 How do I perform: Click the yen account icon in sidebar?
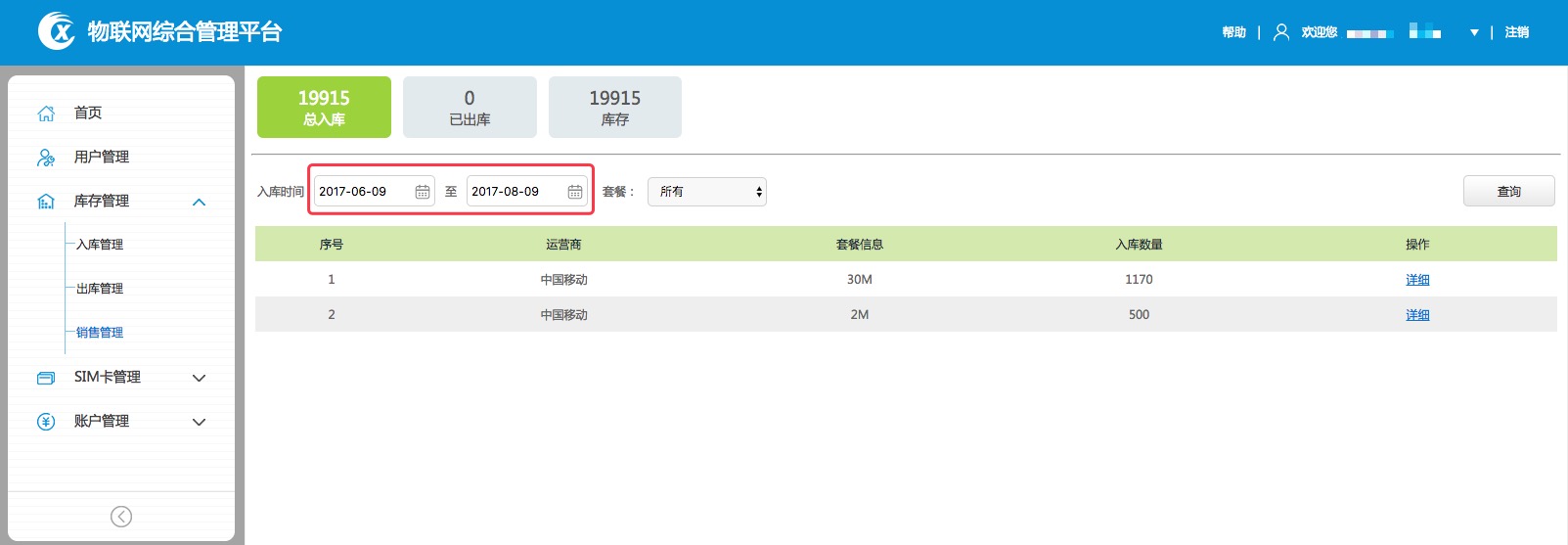pyautogui.click(x=46, y=422)
